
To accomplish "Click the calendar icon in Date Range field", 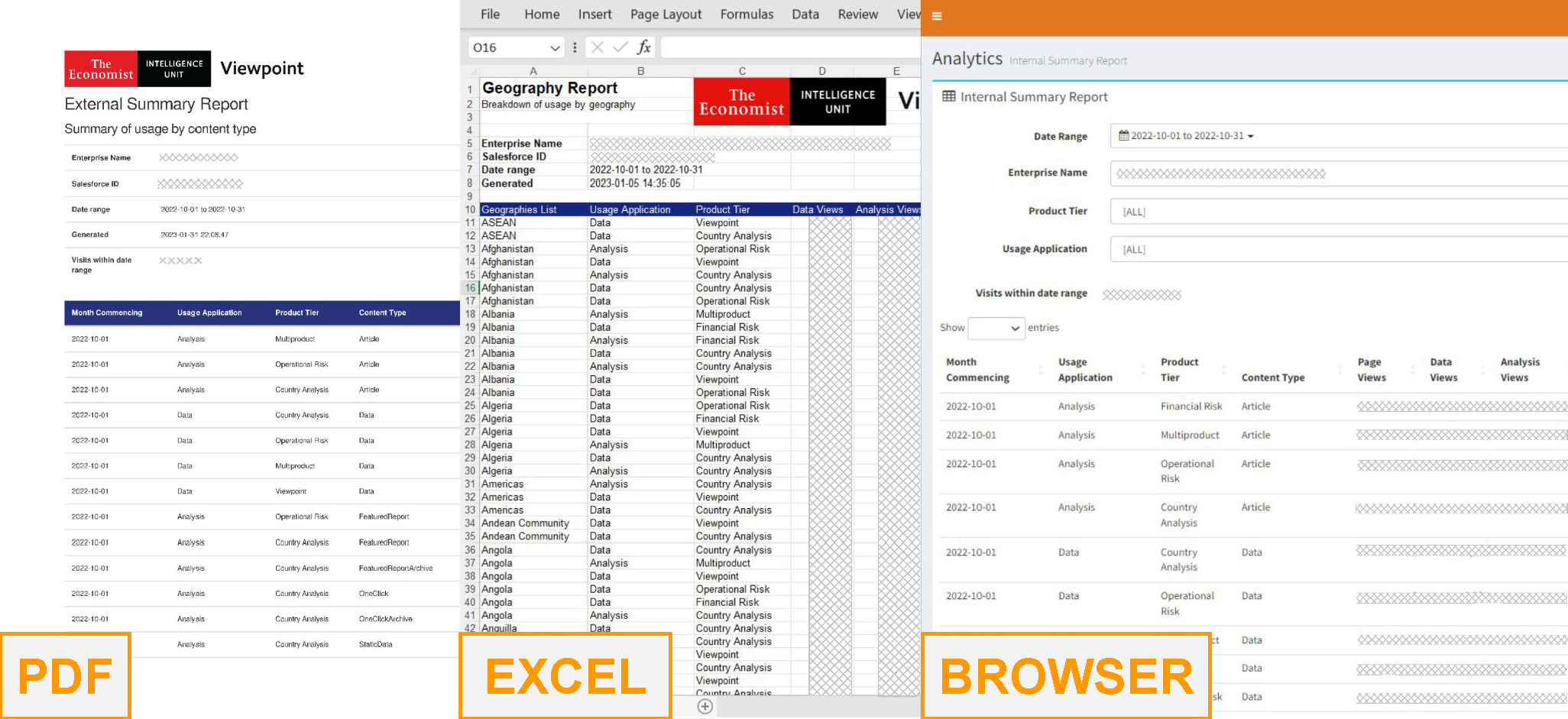I will (1123, 135).
